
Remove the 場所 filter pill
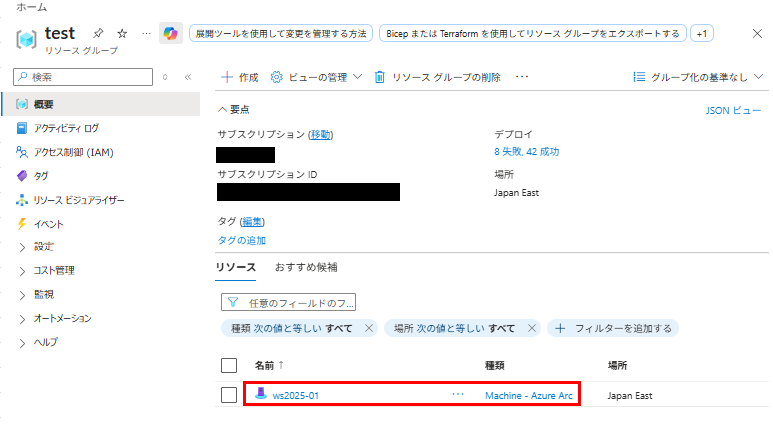531,328
